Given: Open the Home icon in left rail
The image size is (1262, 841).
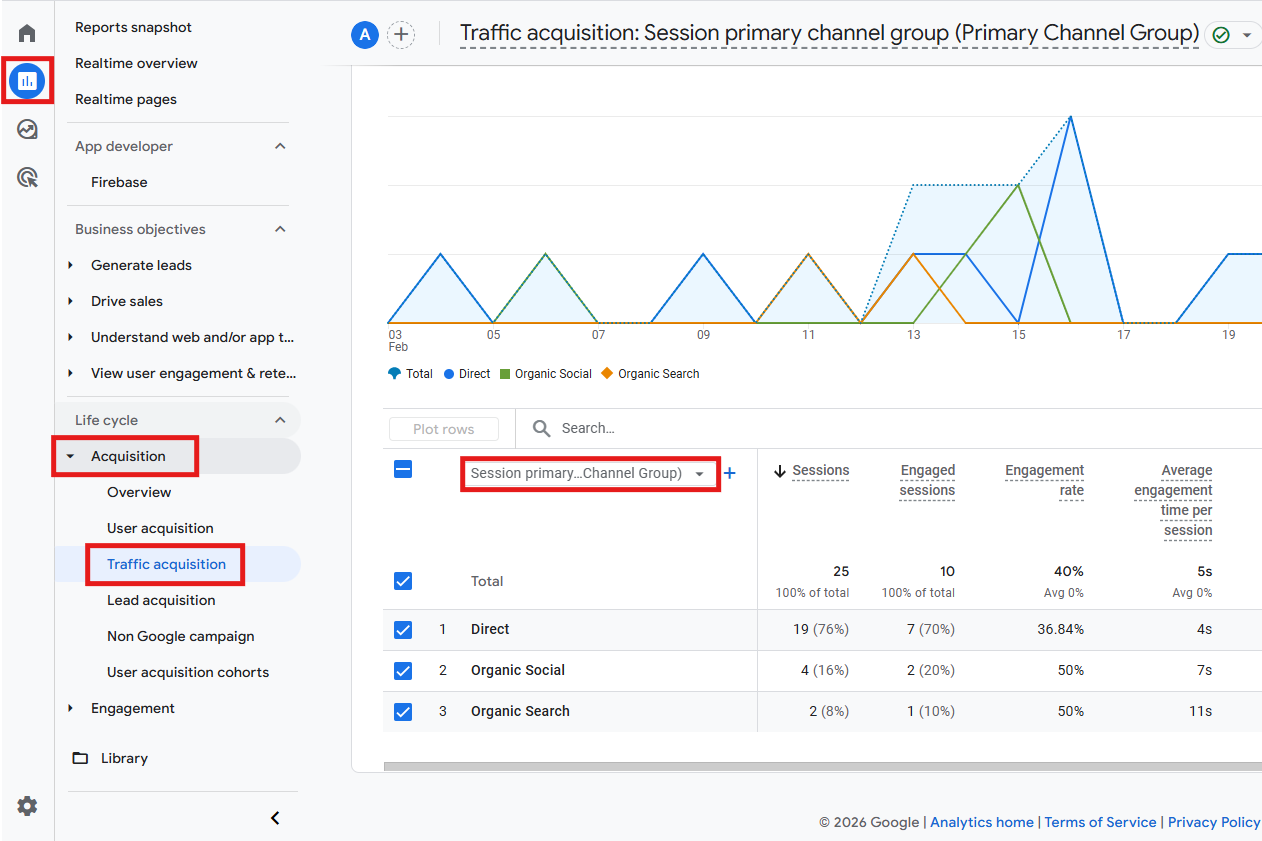Looking at the screenshot, I should (x=27, y=33).
